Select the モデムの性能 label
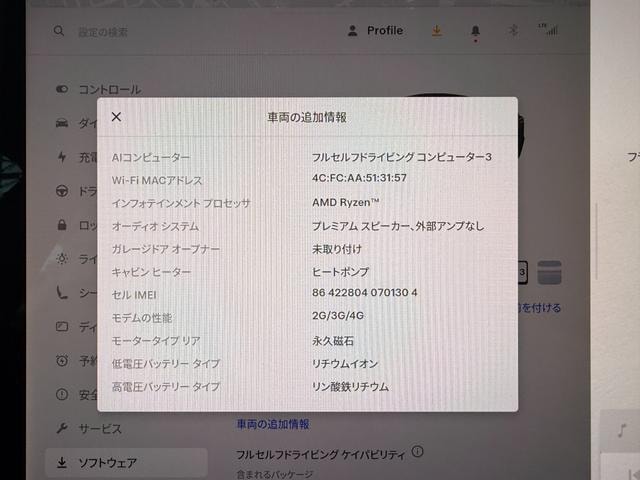The height and width of the screenshot is (480, 640). [142, 318]
